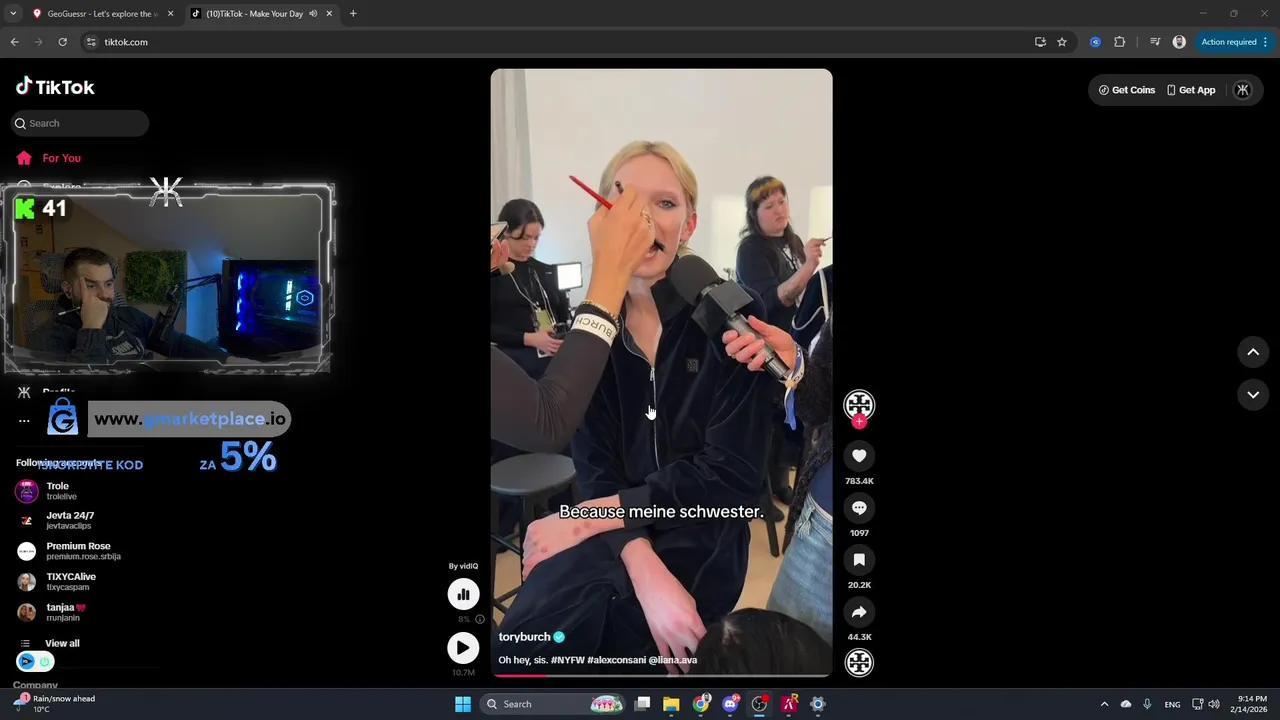Image resolution: width=1280 pixels, height=720 pixels.
Task: Click the toryburch username on the video
Action: point(524,637)
